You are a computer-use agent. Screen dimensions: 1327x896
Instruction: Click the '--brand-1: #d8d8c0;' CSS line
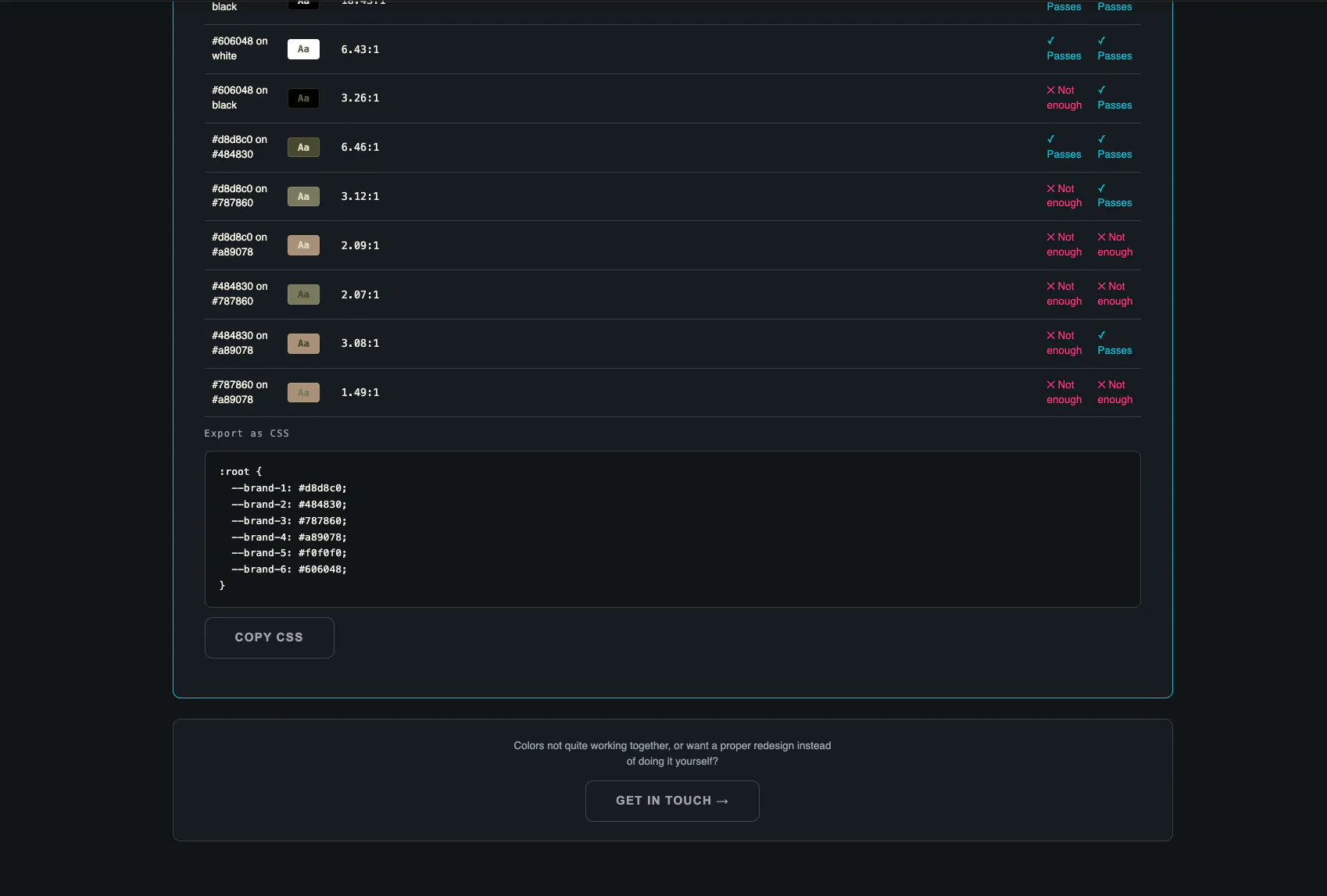pos(289,488)
